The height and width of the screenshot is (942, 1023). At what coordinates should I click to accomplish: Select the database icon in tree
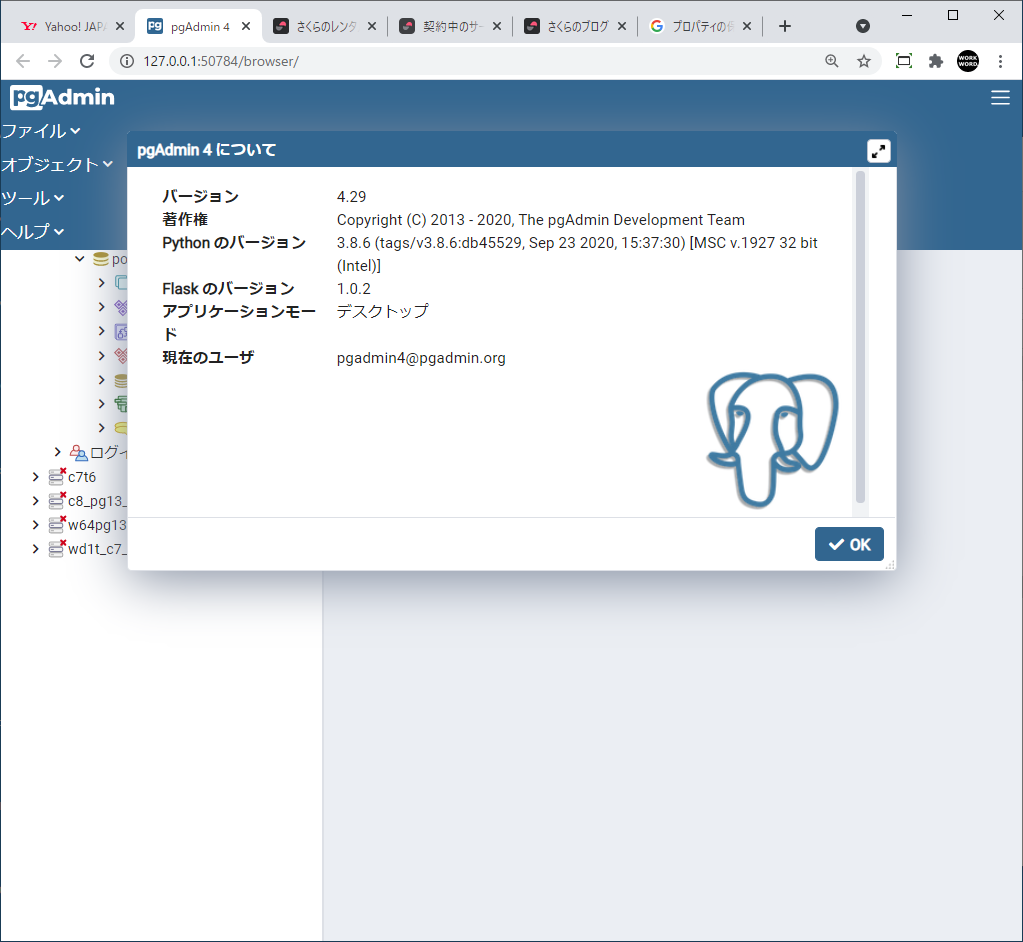tap(100, 259)
